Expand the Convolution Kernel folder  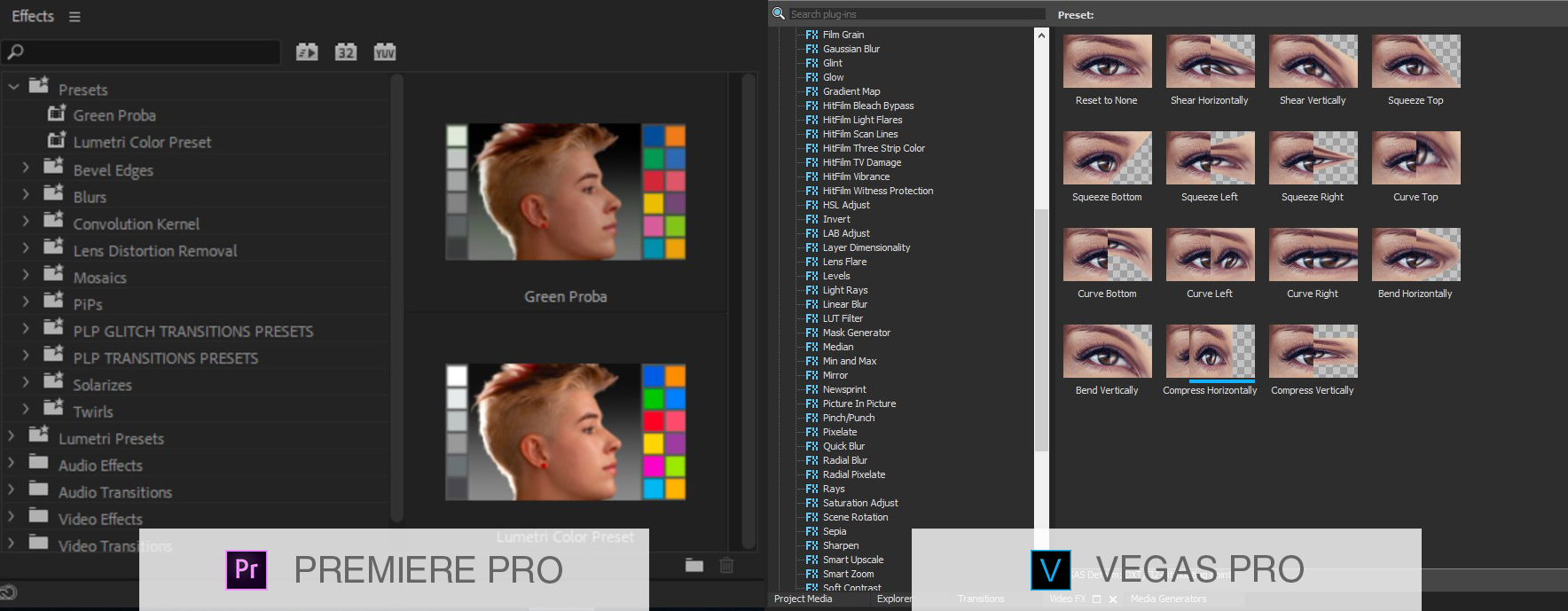(26, 221)
